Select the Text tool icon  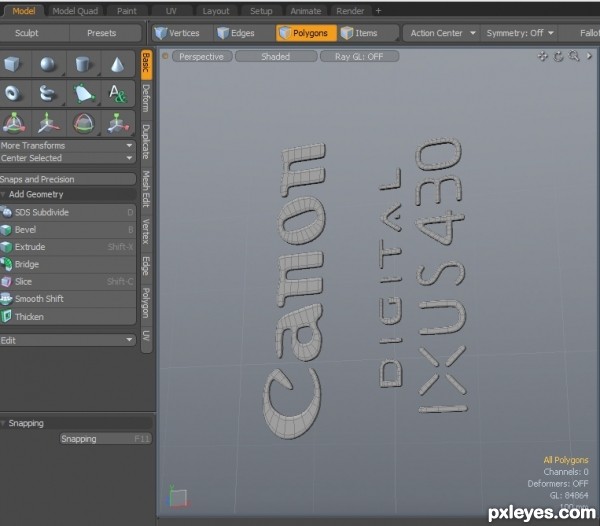coord(117,93)
